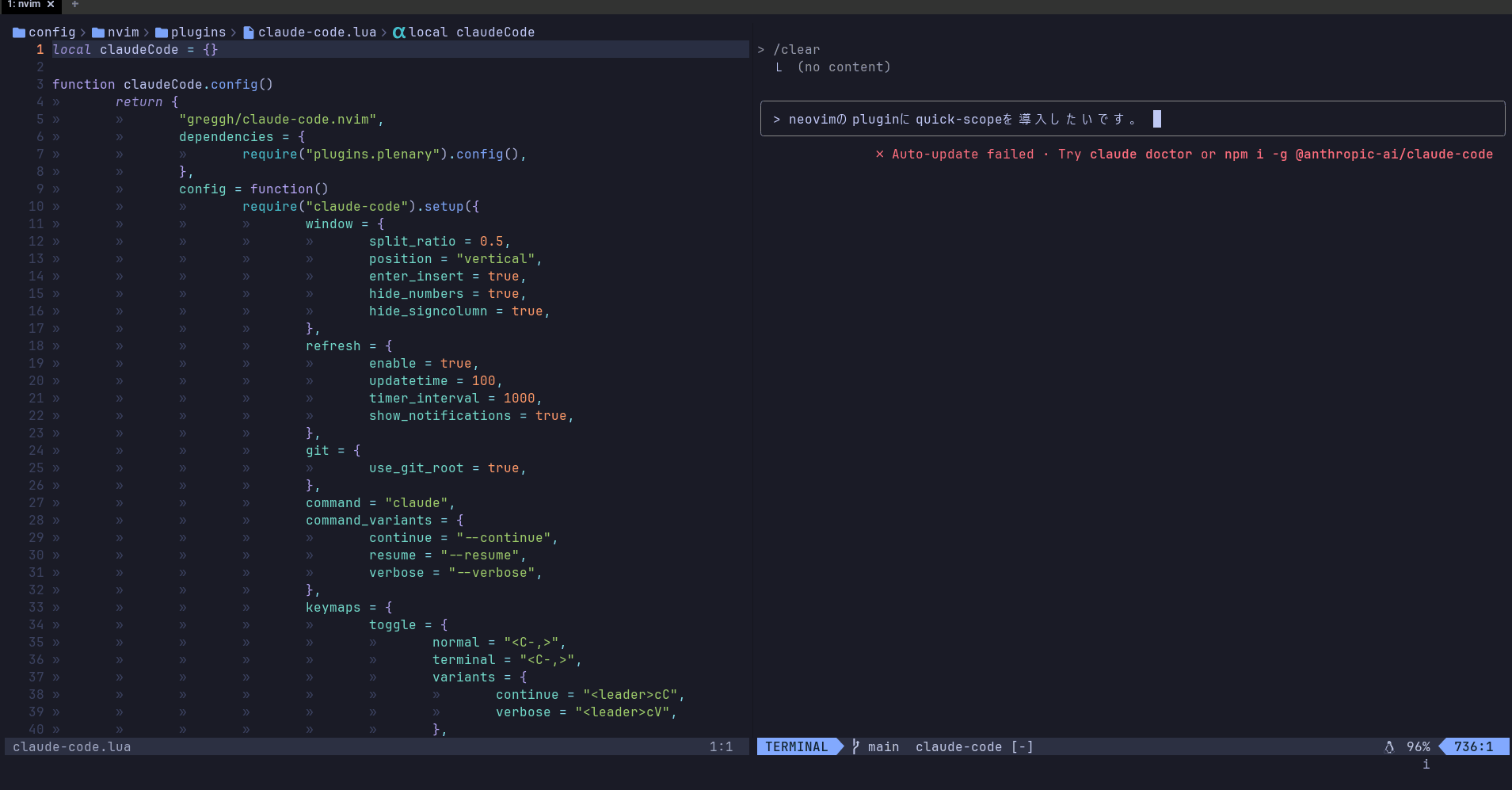Click require("claude-code").setup on line 10
1512x790 pixels.
tap(353, 207)
